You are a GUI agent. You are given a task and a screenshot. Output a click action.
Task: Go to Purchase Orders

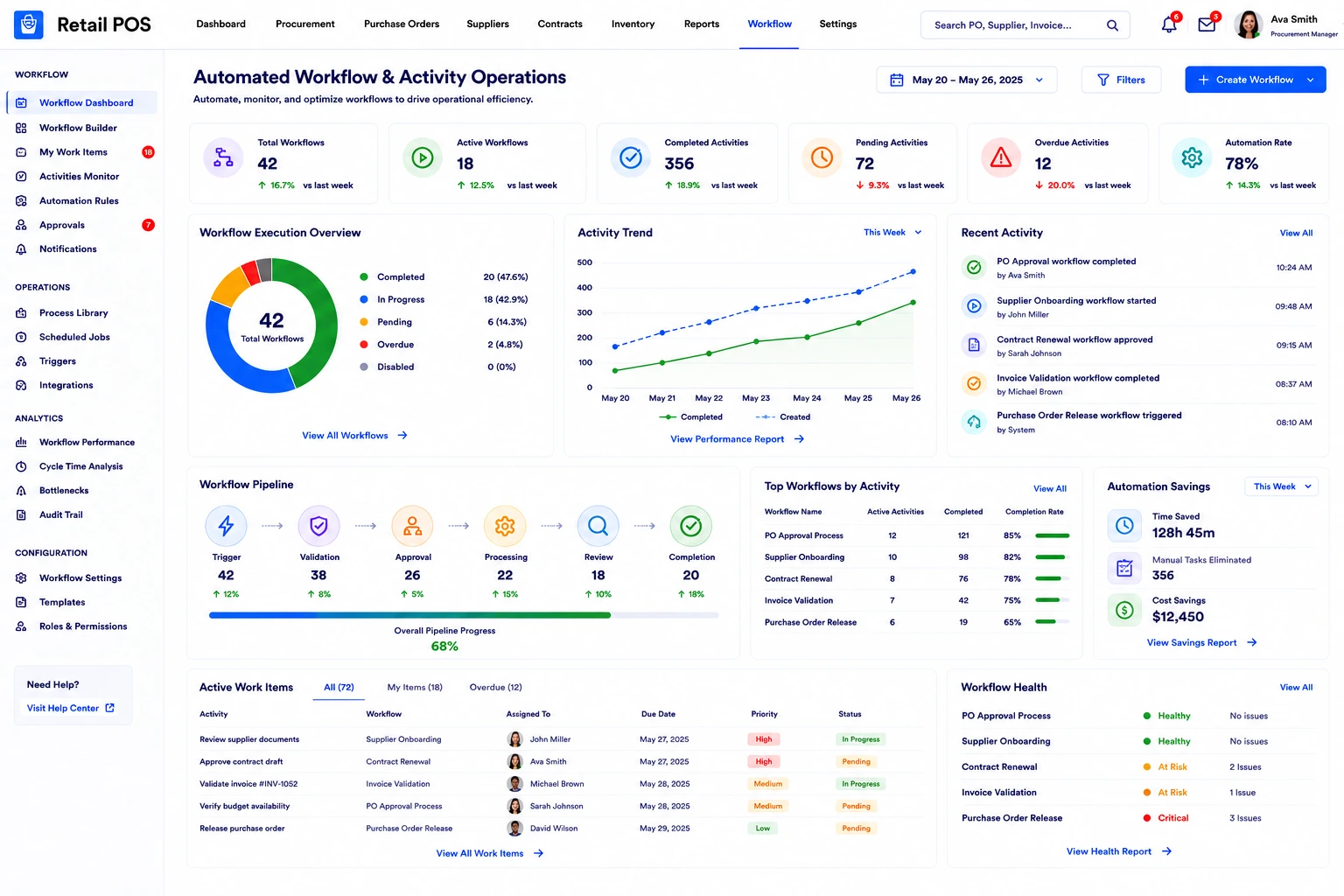click(402, 24)
